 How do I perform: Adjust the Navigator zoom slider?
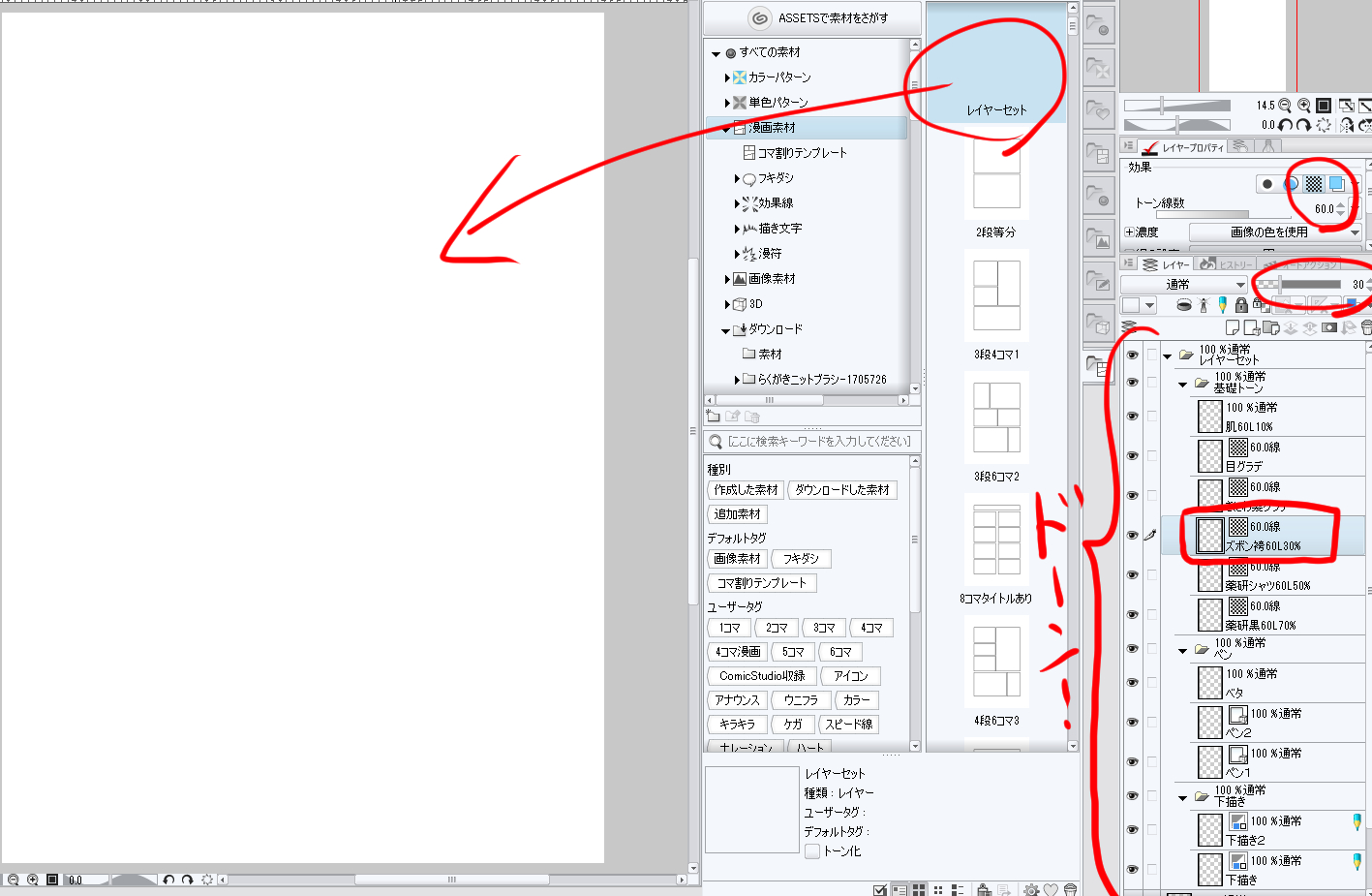click(1176, 106)
